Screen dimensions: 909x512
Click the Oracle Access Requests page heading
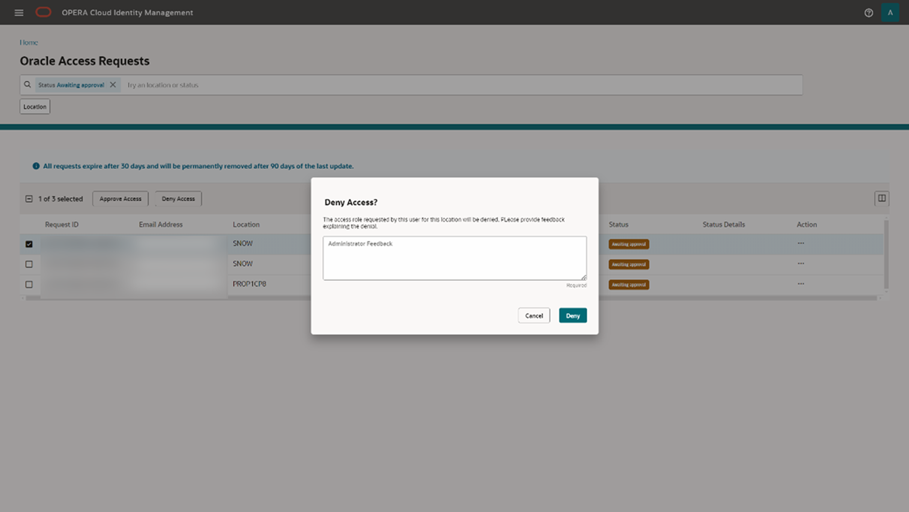pos(85,61)
